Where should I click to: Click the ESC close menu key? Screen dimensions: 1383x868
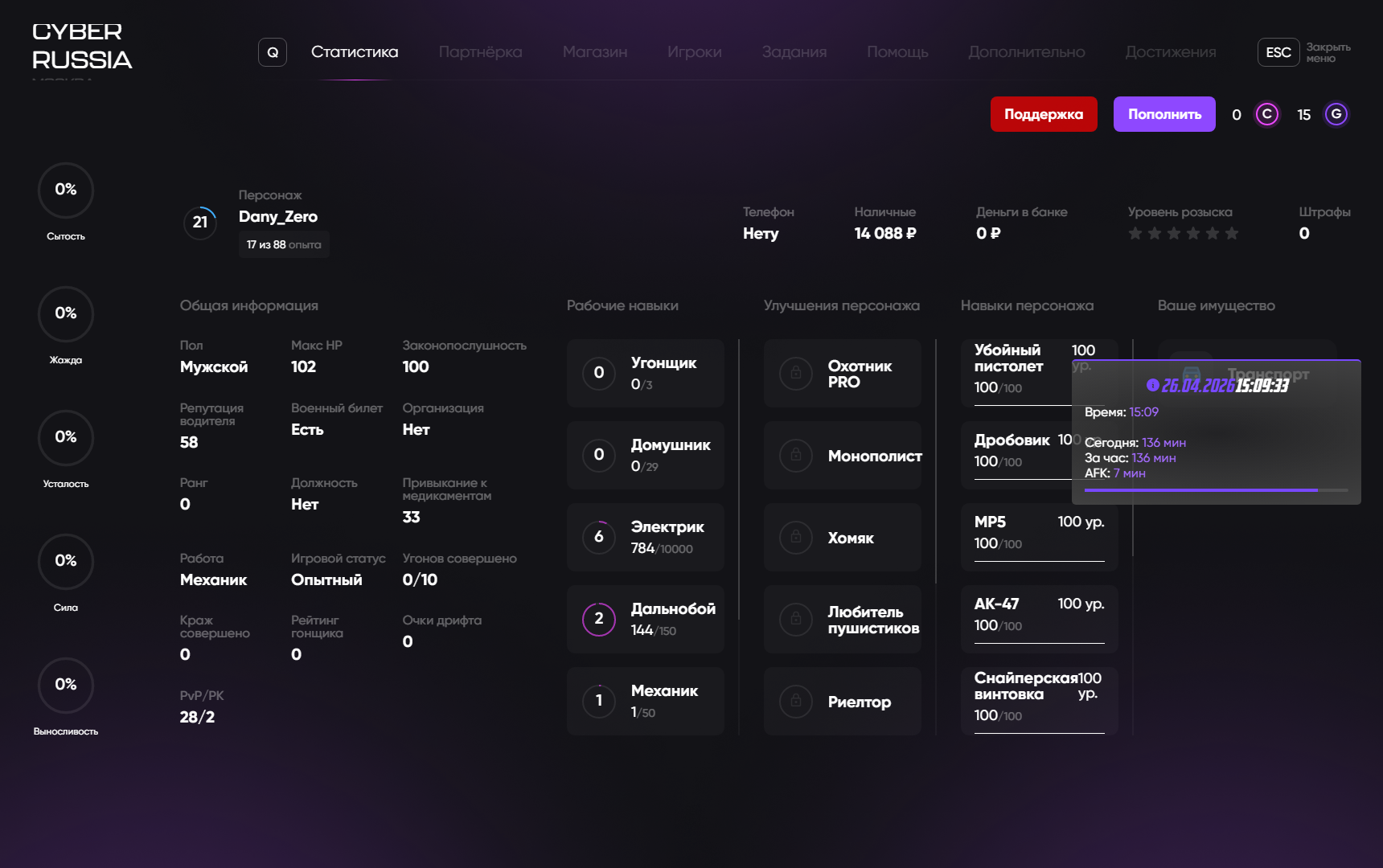[x=1278, y=52]
